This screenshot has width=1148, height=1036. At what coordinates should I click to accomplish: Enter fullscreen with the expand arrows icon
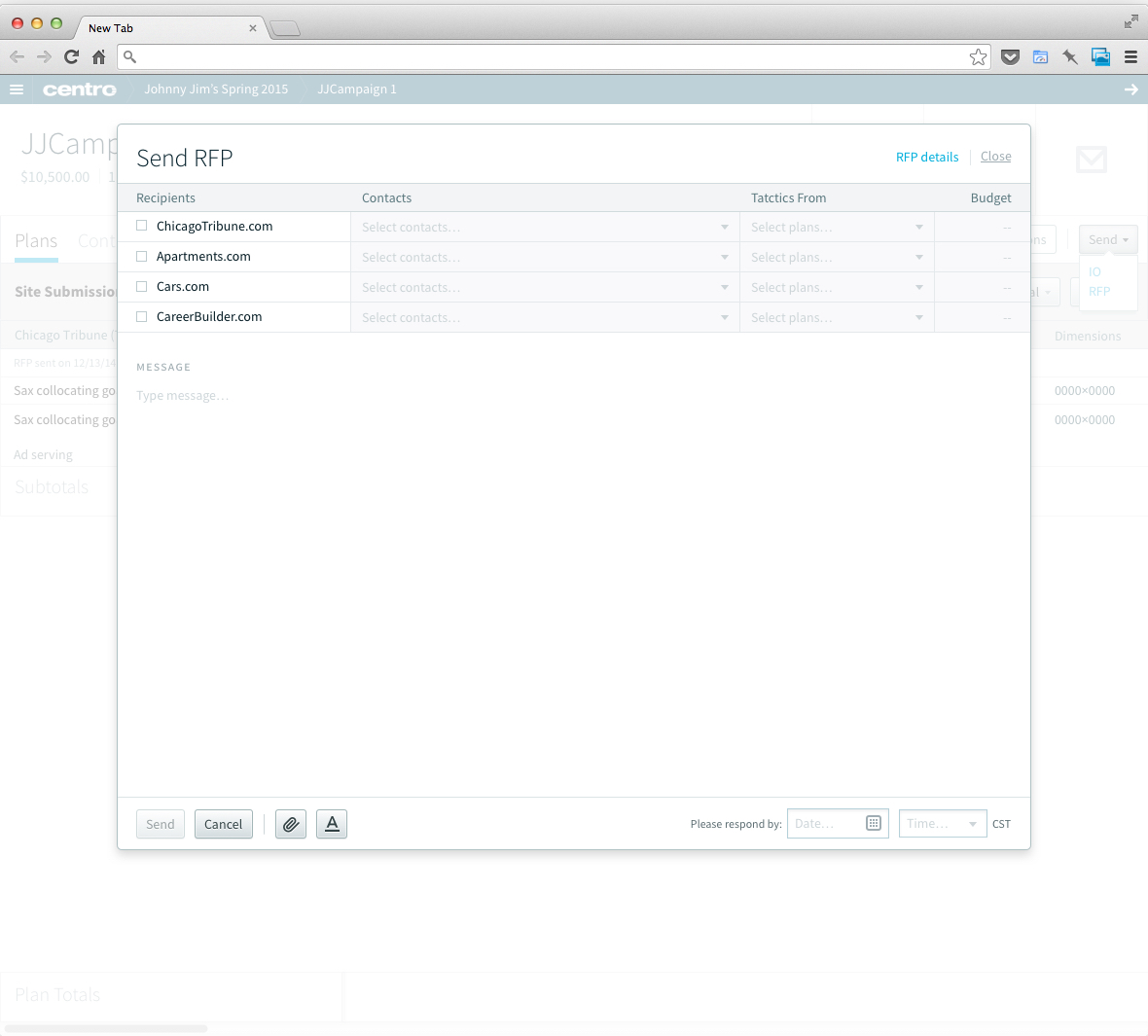point(1131,22)
